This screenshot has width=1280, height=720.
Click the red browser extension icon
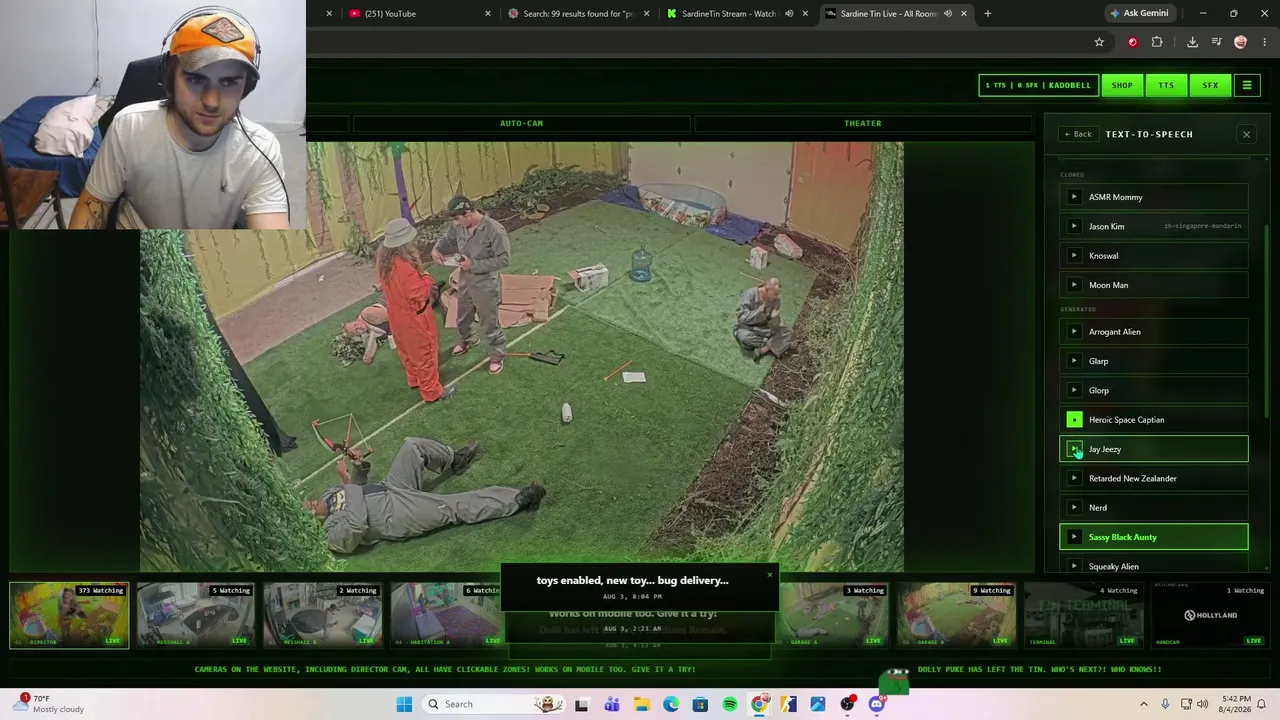pos(1132,42)
